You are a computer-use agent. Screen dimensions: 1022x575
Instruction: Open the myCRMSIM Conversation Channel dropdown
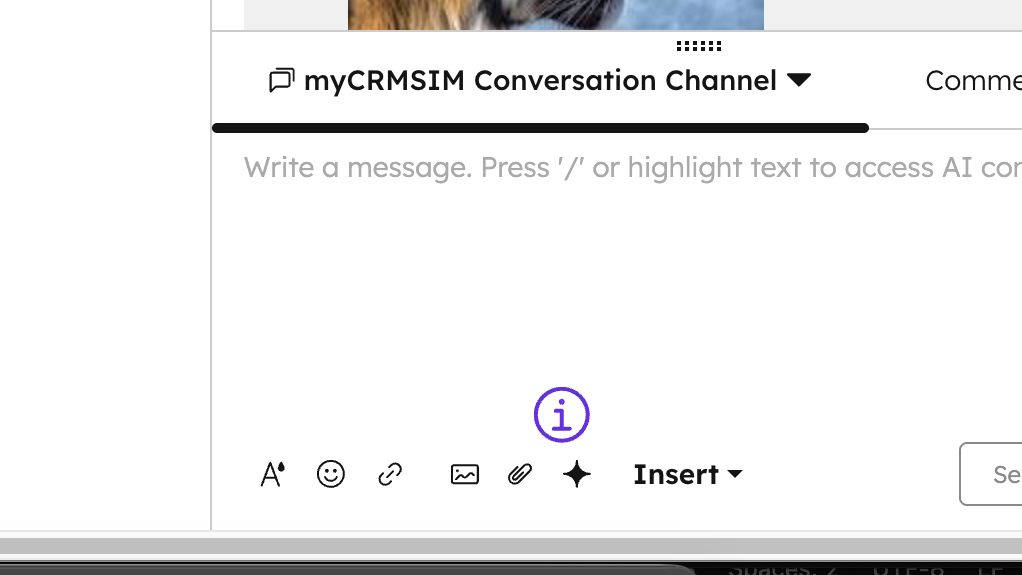[540, 81]
